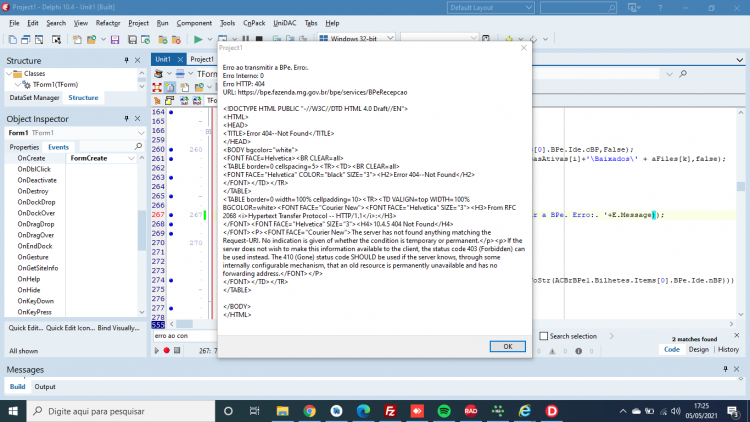The image size is (750, 422).
Task: Click the Object Inspector search magnifier icon
Action: click(x=138, y=146)
